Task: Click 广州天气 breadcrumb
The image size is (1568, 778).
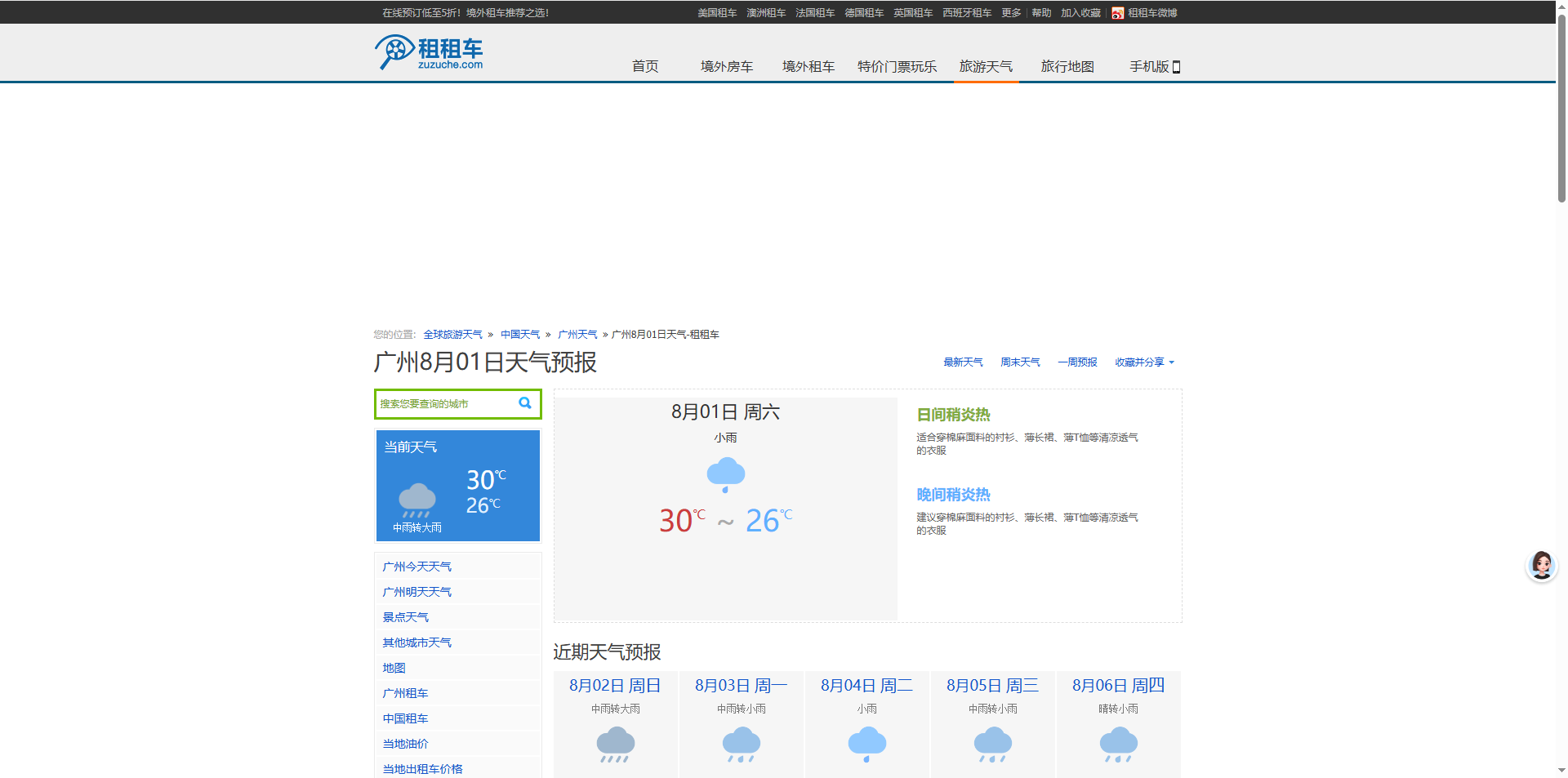Action: [x=577, y=335]
